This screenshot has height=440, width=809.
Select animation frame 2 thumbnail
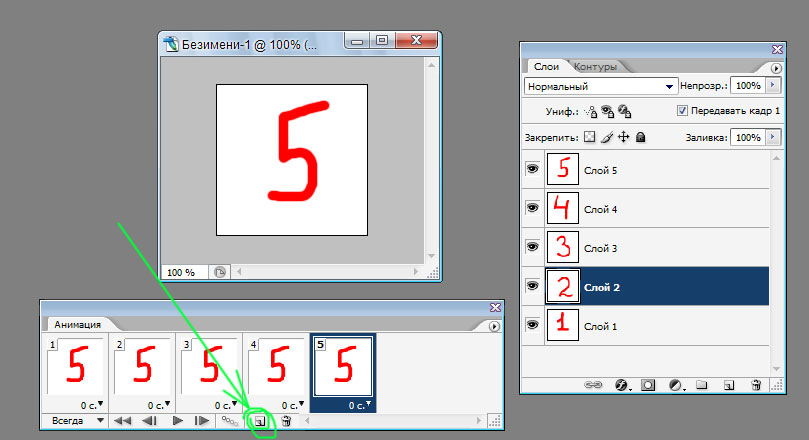click(x=142, y=367)
